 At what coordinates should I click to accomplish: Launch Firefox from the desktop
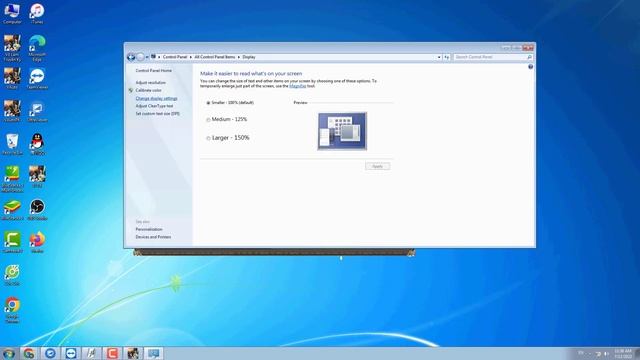point(37,242)
